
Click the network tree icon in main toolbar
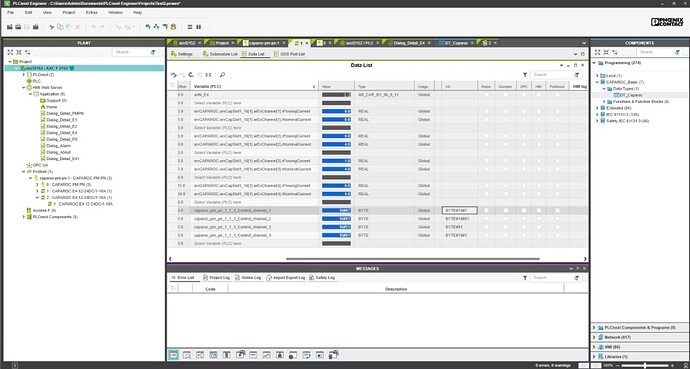tap(156, 27)
